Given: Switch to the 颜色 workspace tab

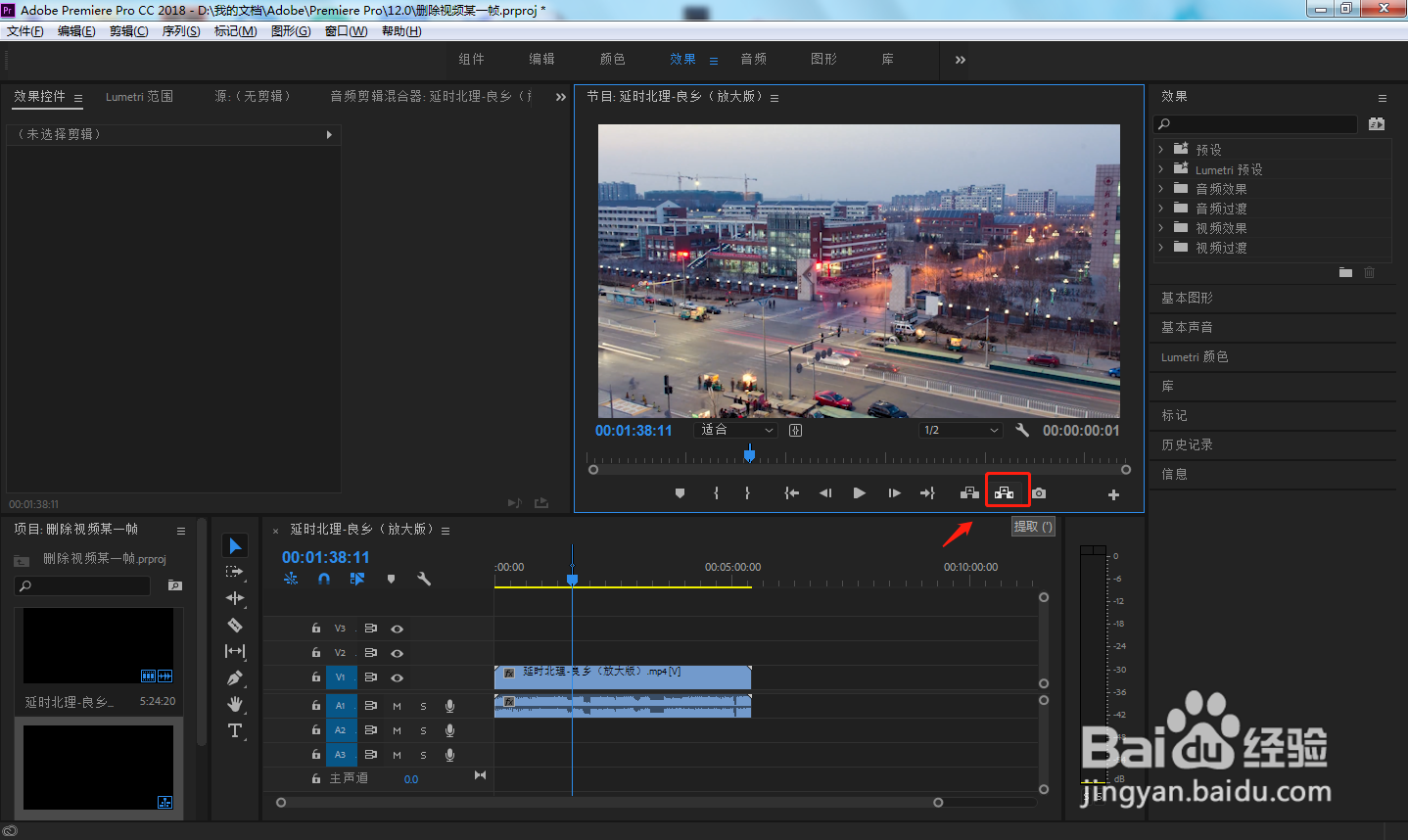Looking at the screenshot, I should [x=613, y=60].
